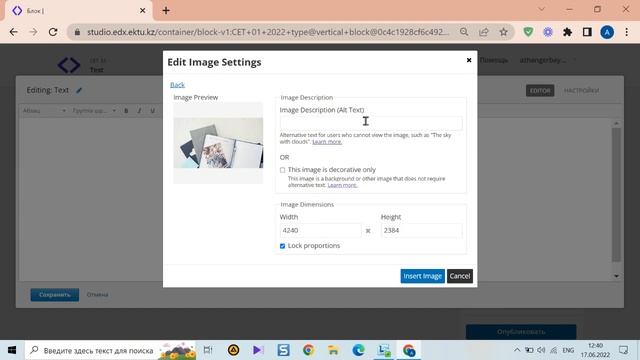Click the Width field showing 4240
This screenshot has height=360, width=640.
point(320,230)
